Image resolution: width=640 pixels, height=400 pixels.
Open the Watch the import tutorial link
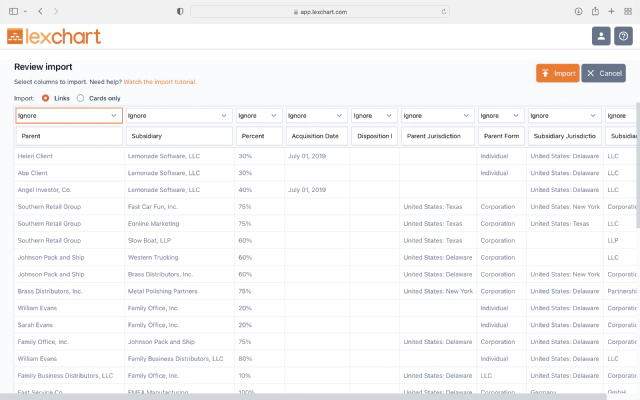[x=160, y=82]
